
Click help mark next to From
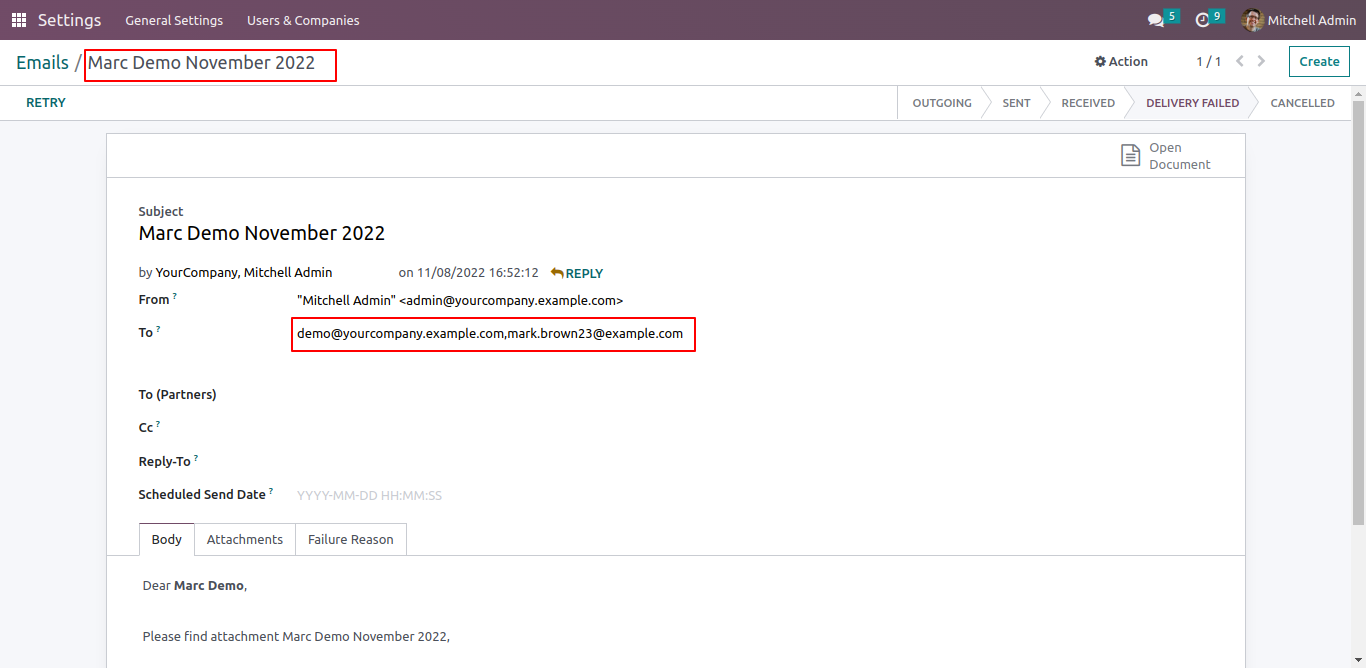click(x=175, y=296)
